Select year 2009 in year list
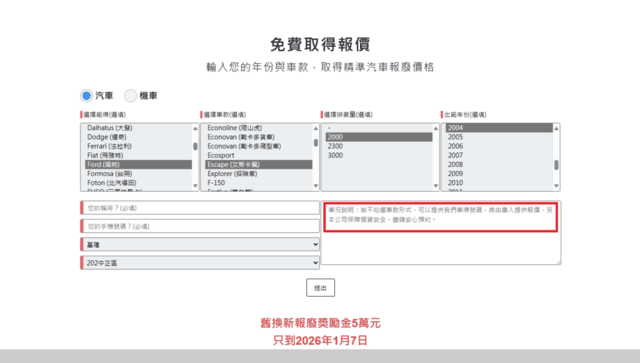The height and width of the screenshot is (363, 640). [499, 174]
